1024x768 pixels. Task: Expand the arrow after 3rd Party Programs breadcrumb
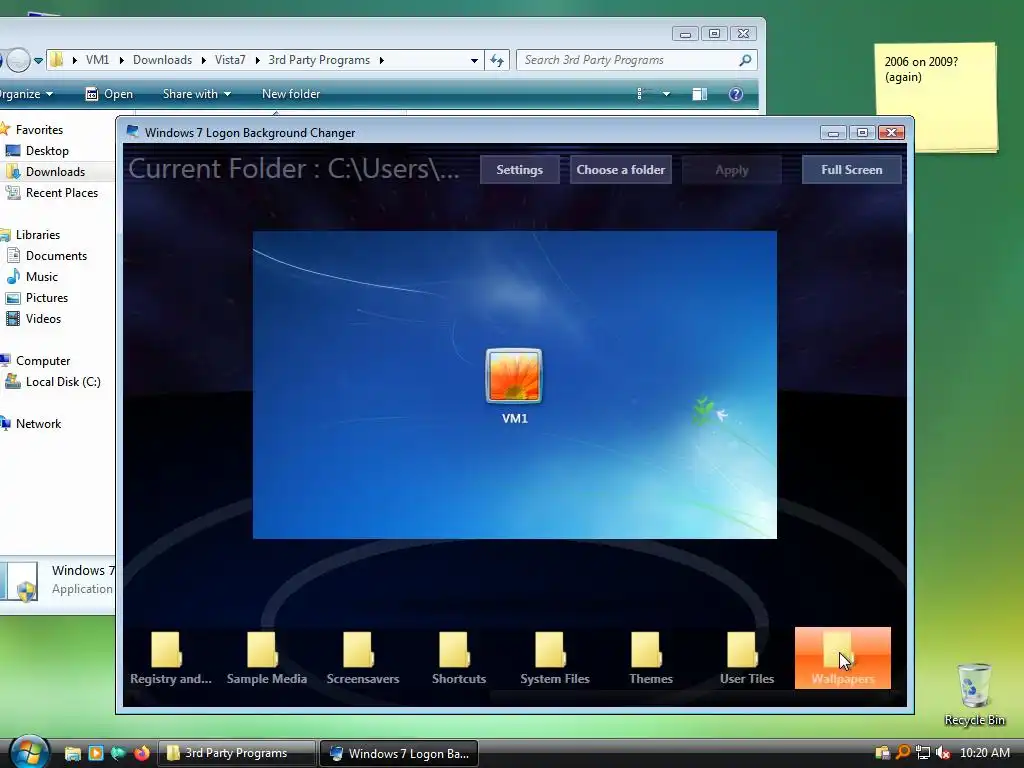[x=381, y=60]
